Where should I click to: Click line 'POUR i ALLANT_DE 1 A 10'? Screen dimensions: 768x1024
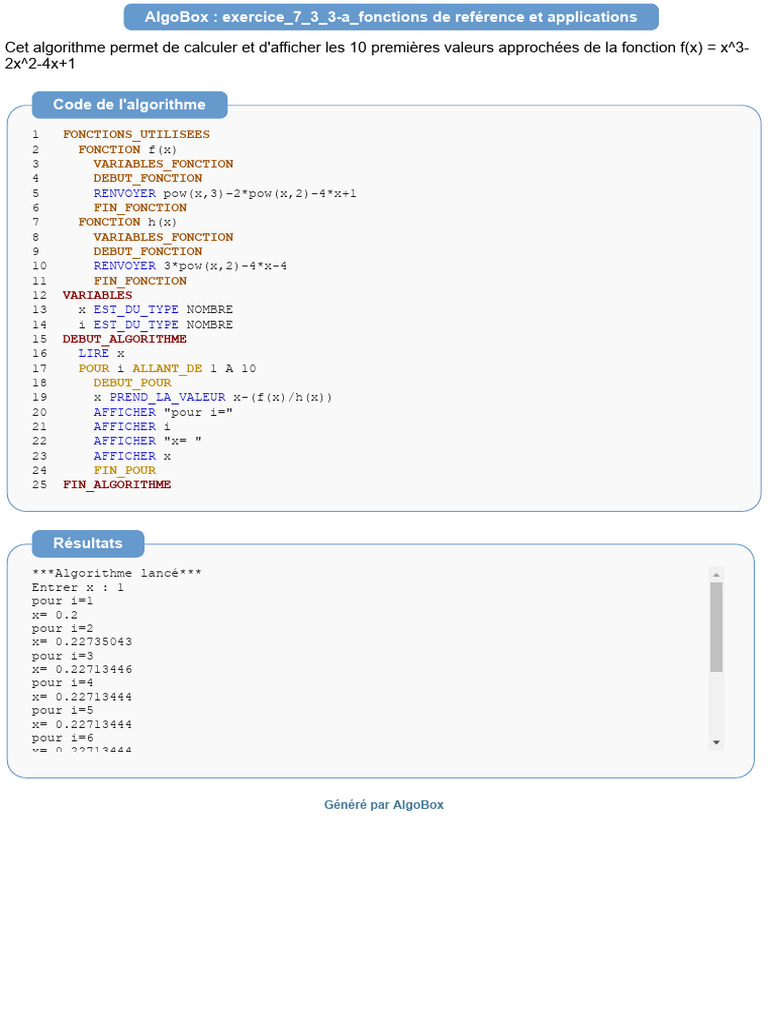[167, 368]
